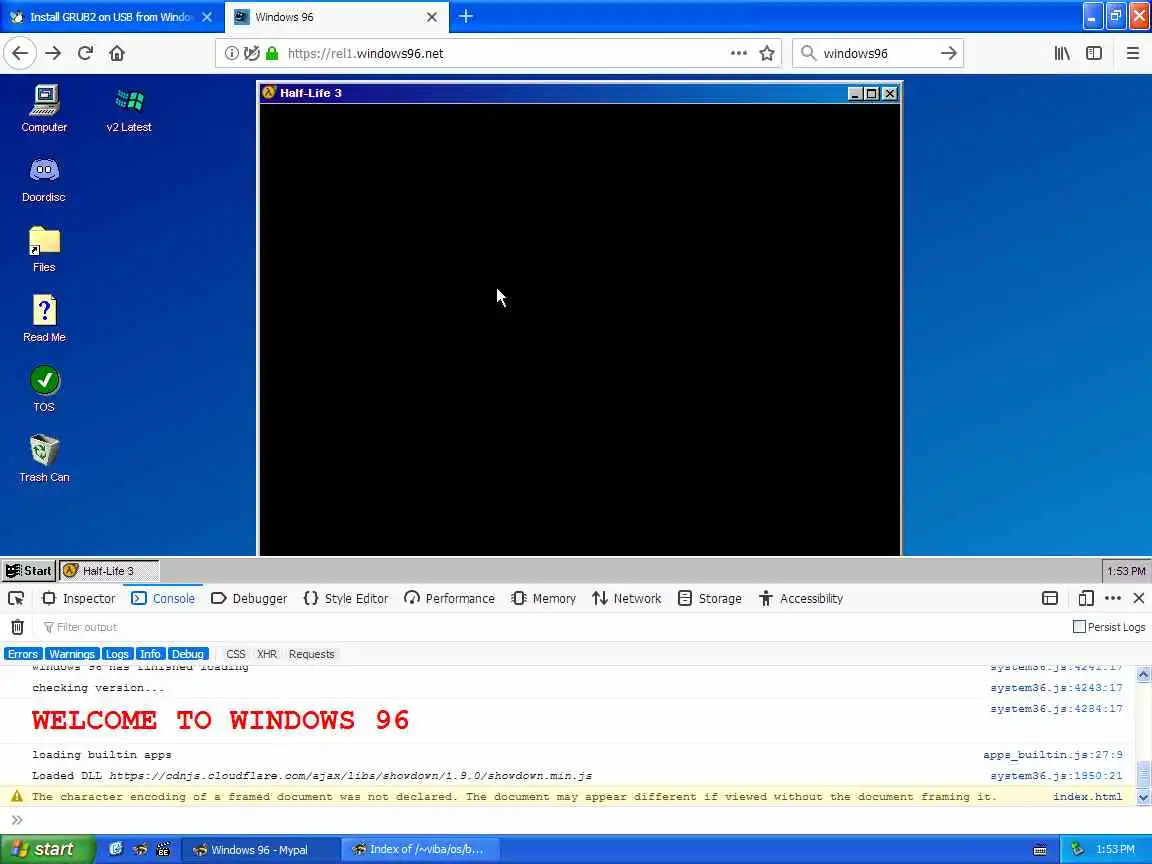Toggle responsive design mode icon
This screenshot has width=1152, height=864.
(x=1086, y=598)
